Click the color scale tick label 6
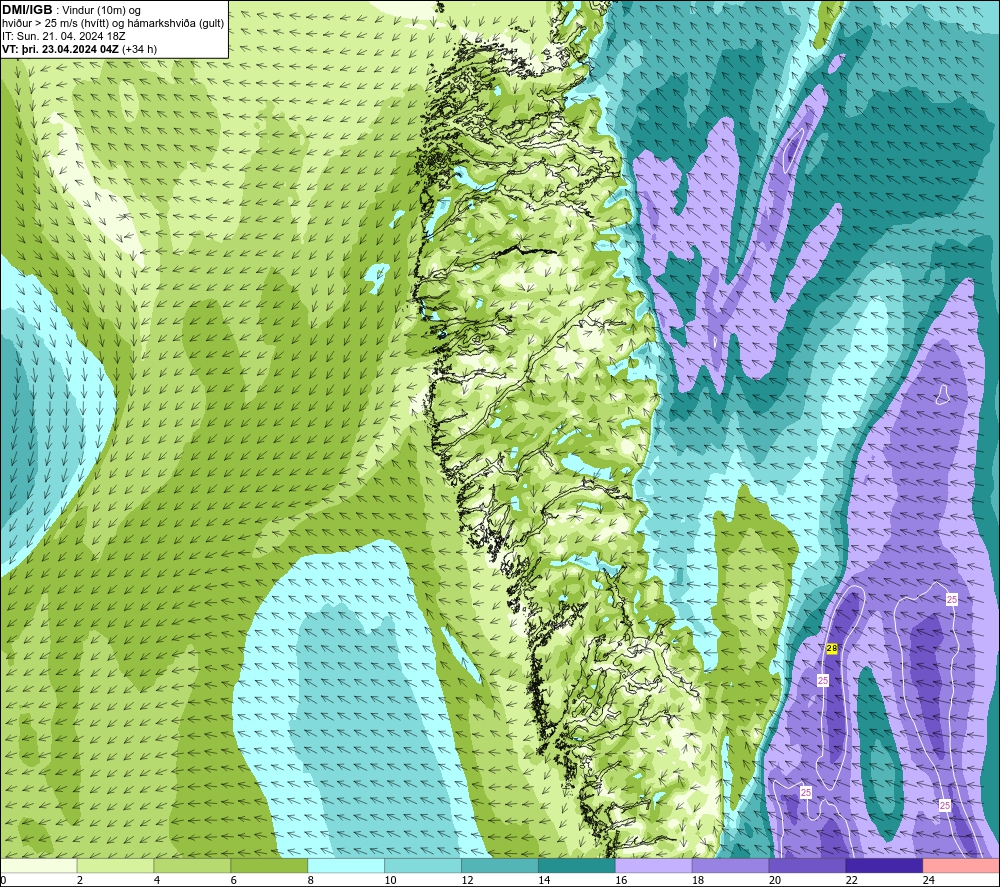1000x887 pixels. 233,880
